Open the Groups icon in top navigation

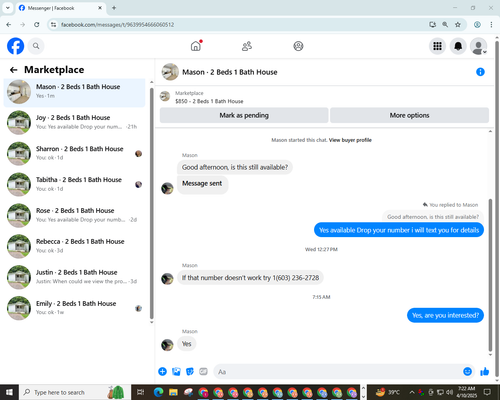[x=298, y=46]
